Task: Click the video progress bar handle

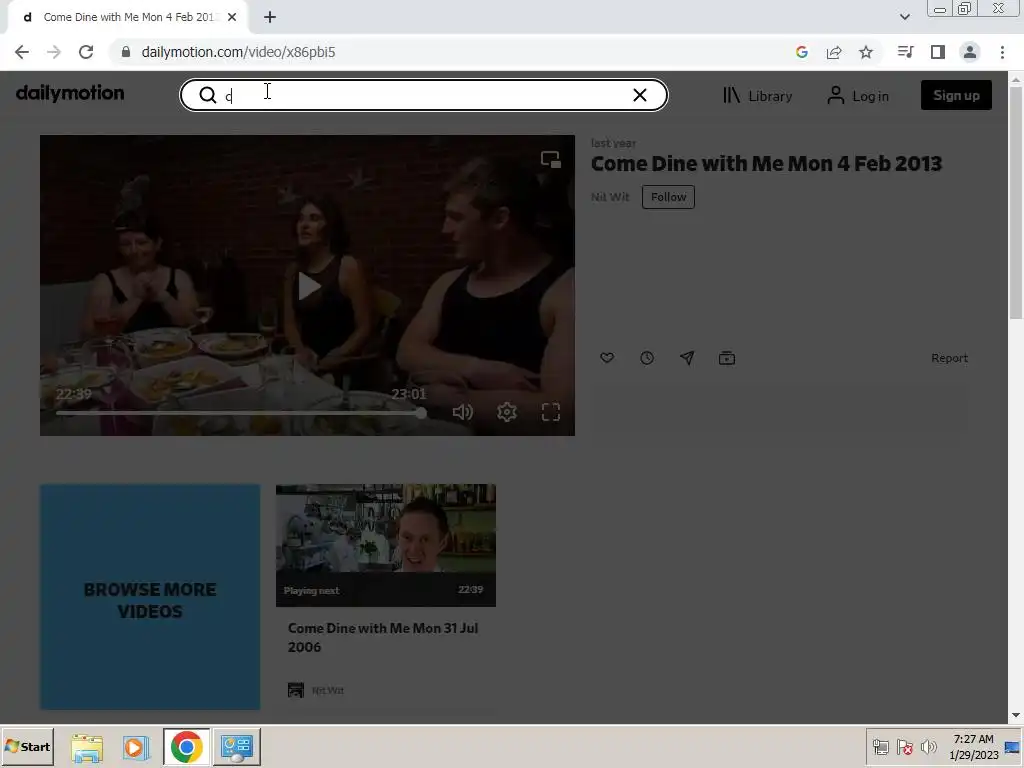Action: point(421,413)
